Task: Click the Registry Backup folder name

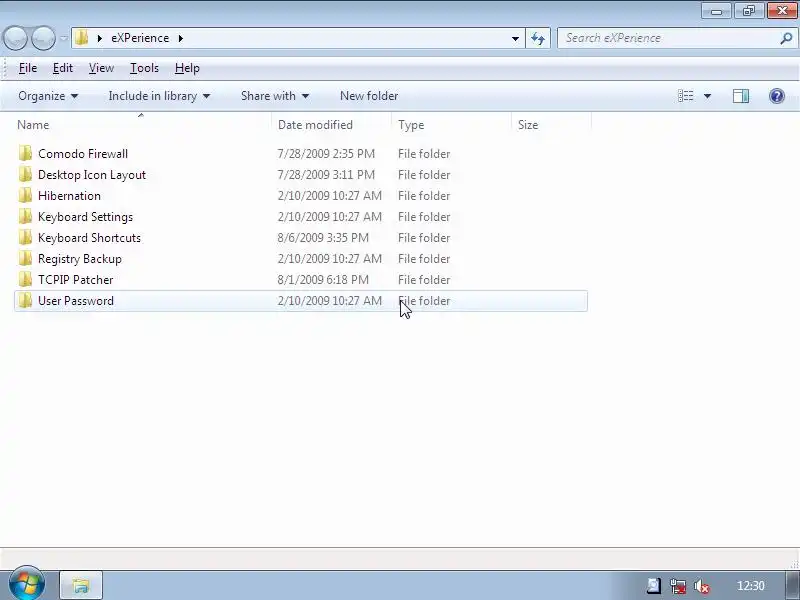Action: pyautogui.click(x=80, y=259)
